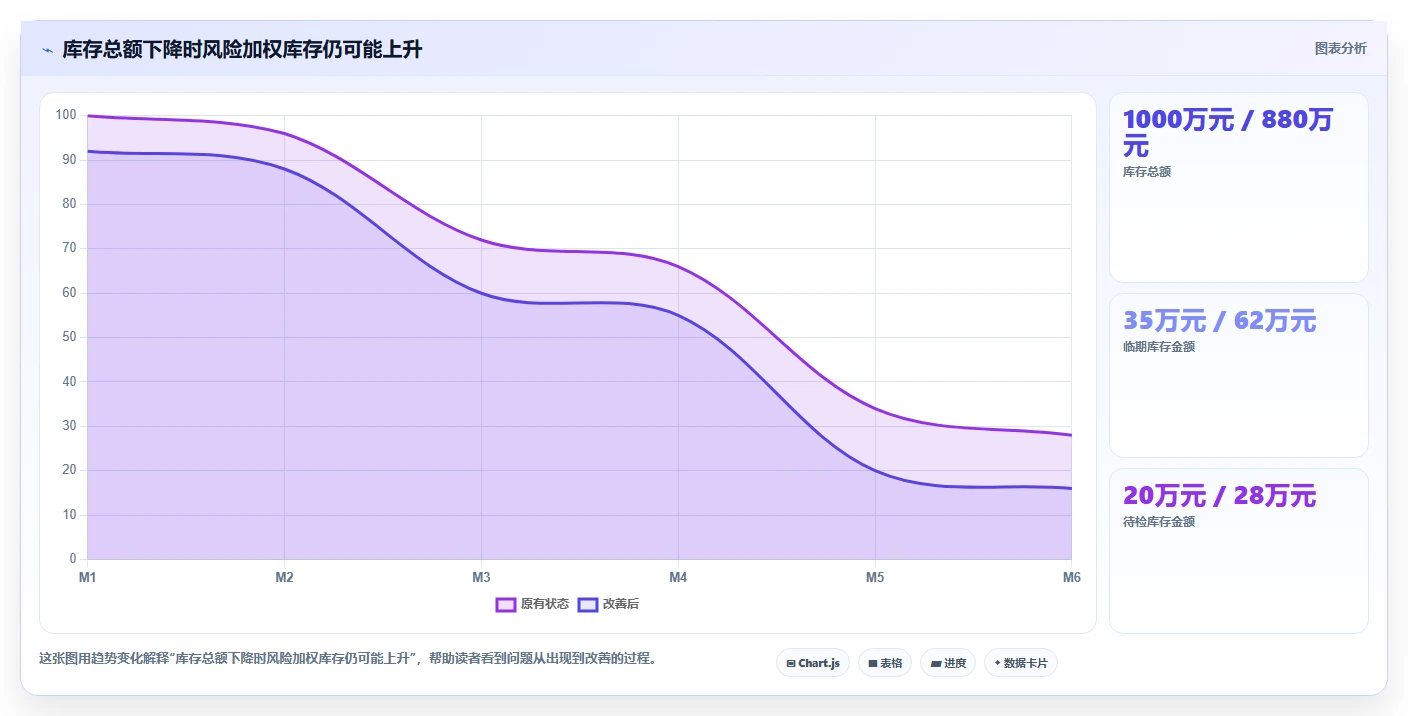Click the M6 axis label
The height and width of the screenshot is (716, 1408).
(1071, 577)
